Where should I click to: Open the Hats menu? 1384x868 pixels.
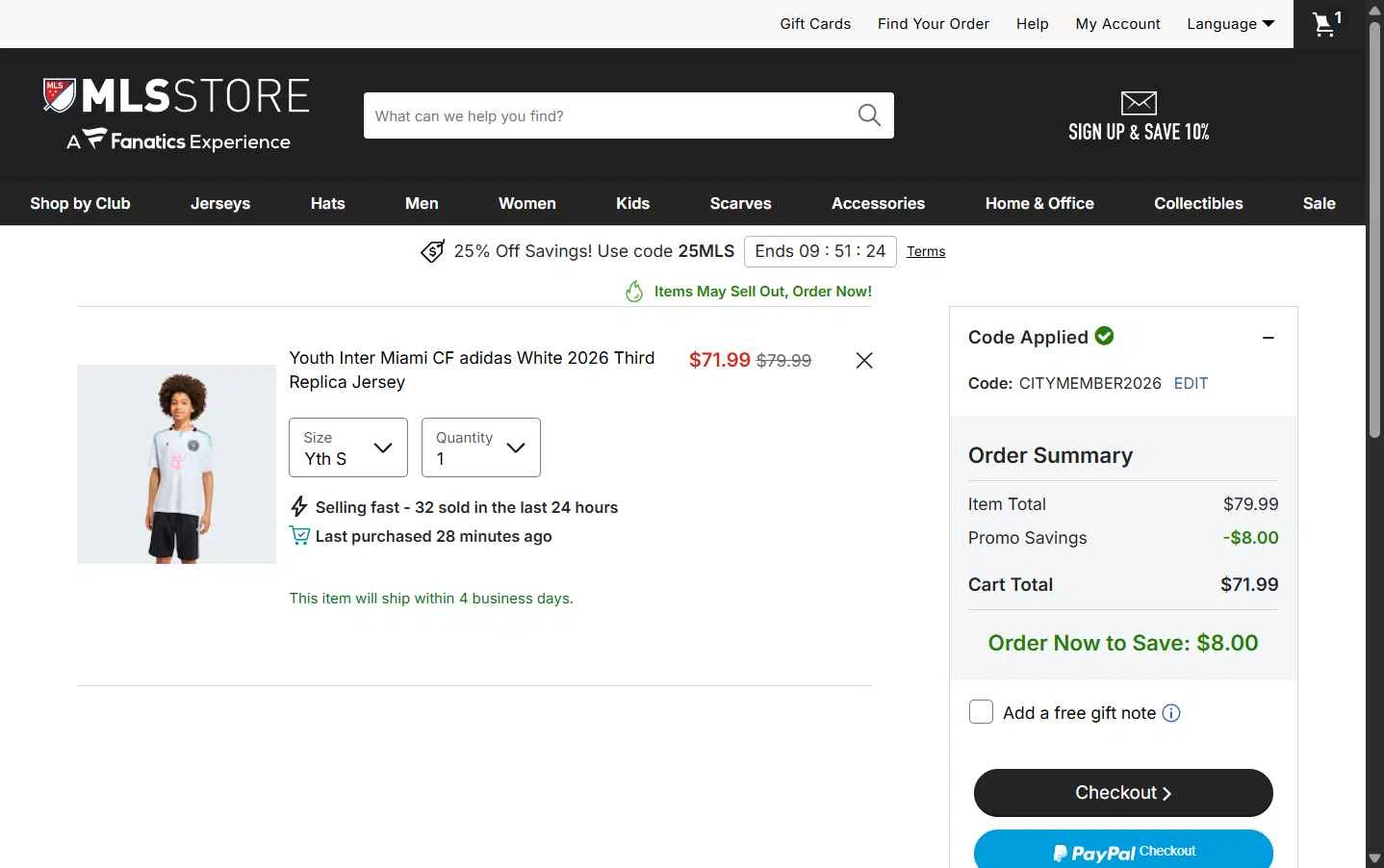[x=327, y=203]
